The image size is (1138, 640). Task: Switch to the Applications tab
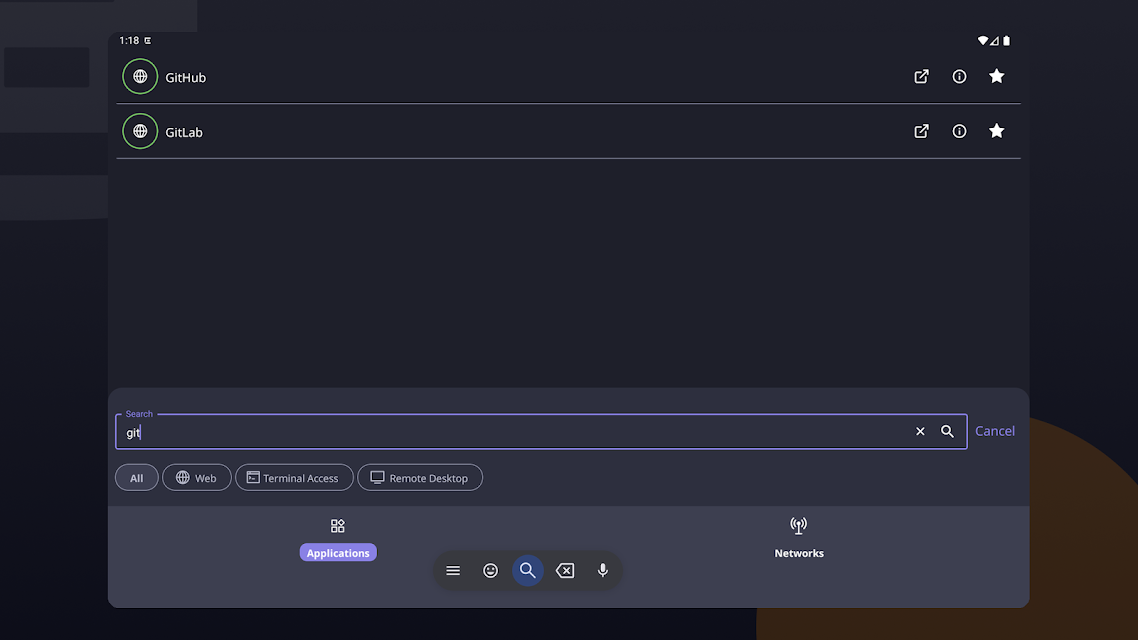tap(337, 538)
